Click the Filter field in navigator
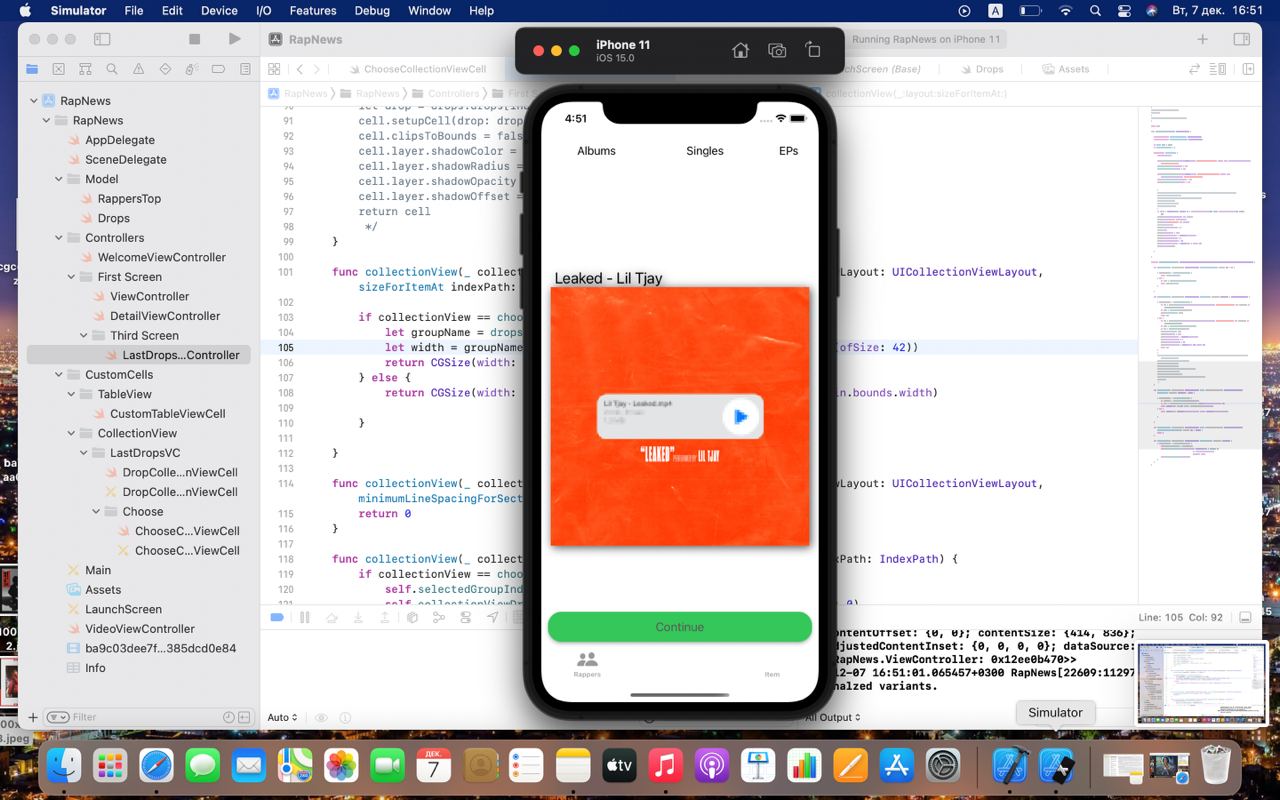Screen dimensions: 1280x800 pyautogui.click(x=150, y=717)
